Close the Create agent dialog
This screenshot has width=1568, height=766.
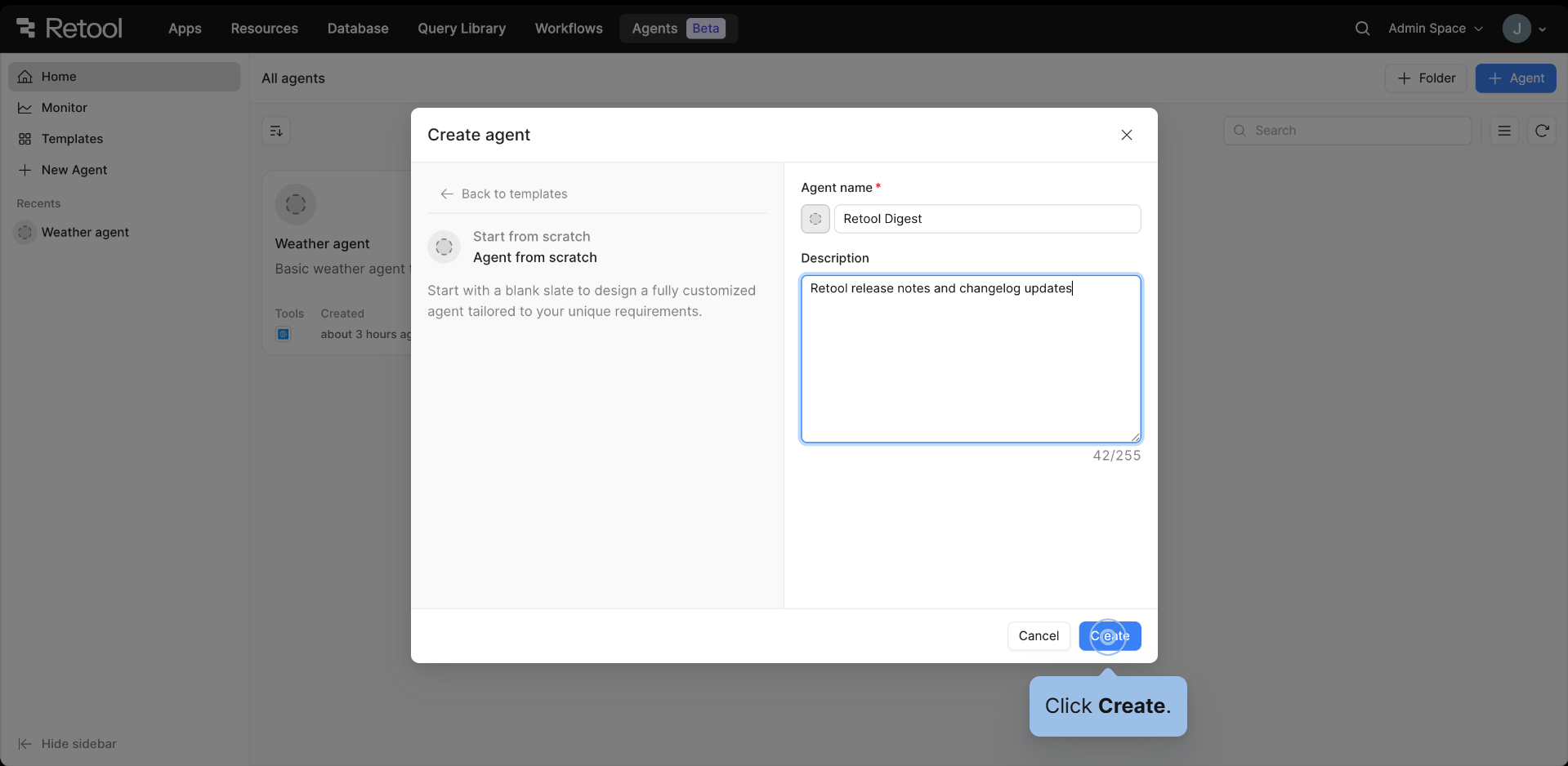1127,135
